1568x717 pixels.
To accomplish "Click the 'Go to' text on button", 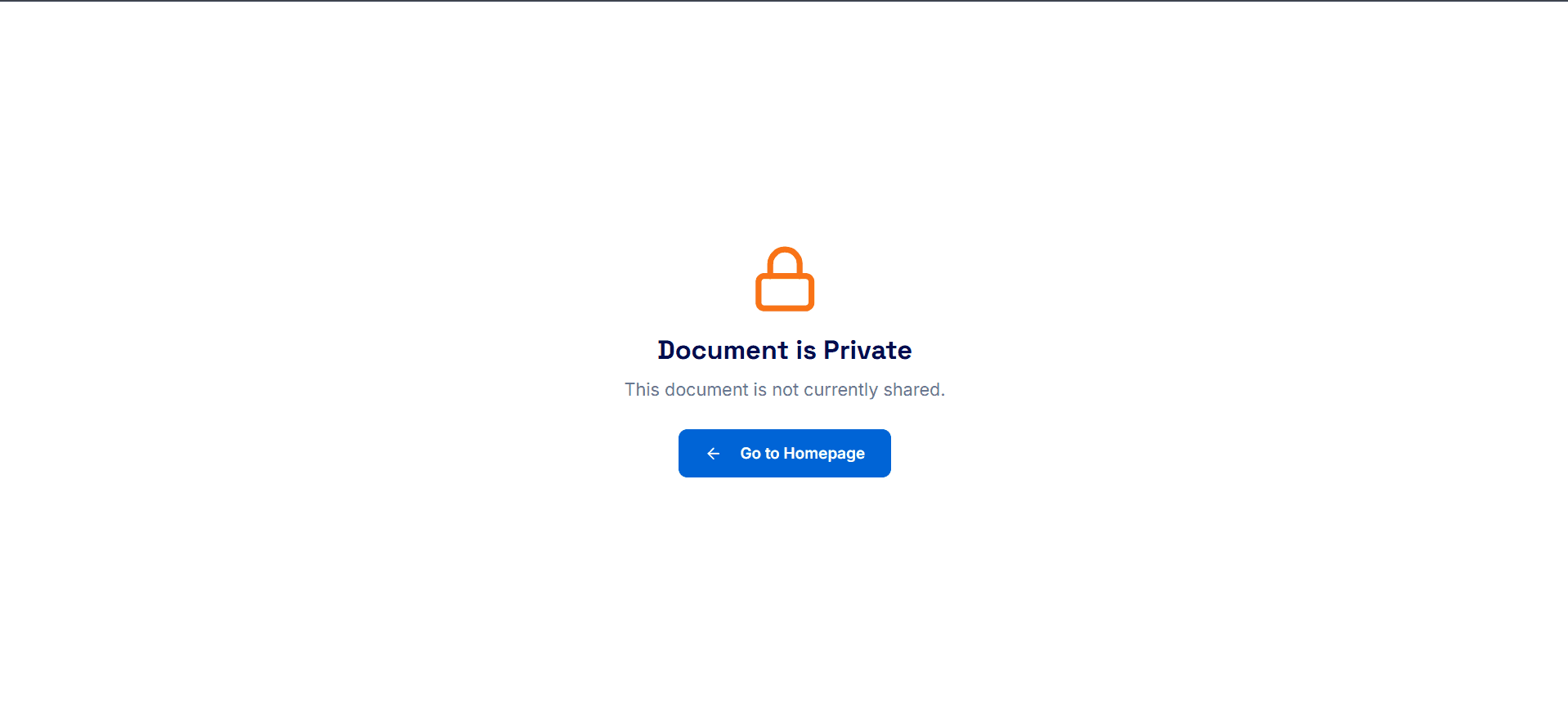I will click(x=759, y=453).
